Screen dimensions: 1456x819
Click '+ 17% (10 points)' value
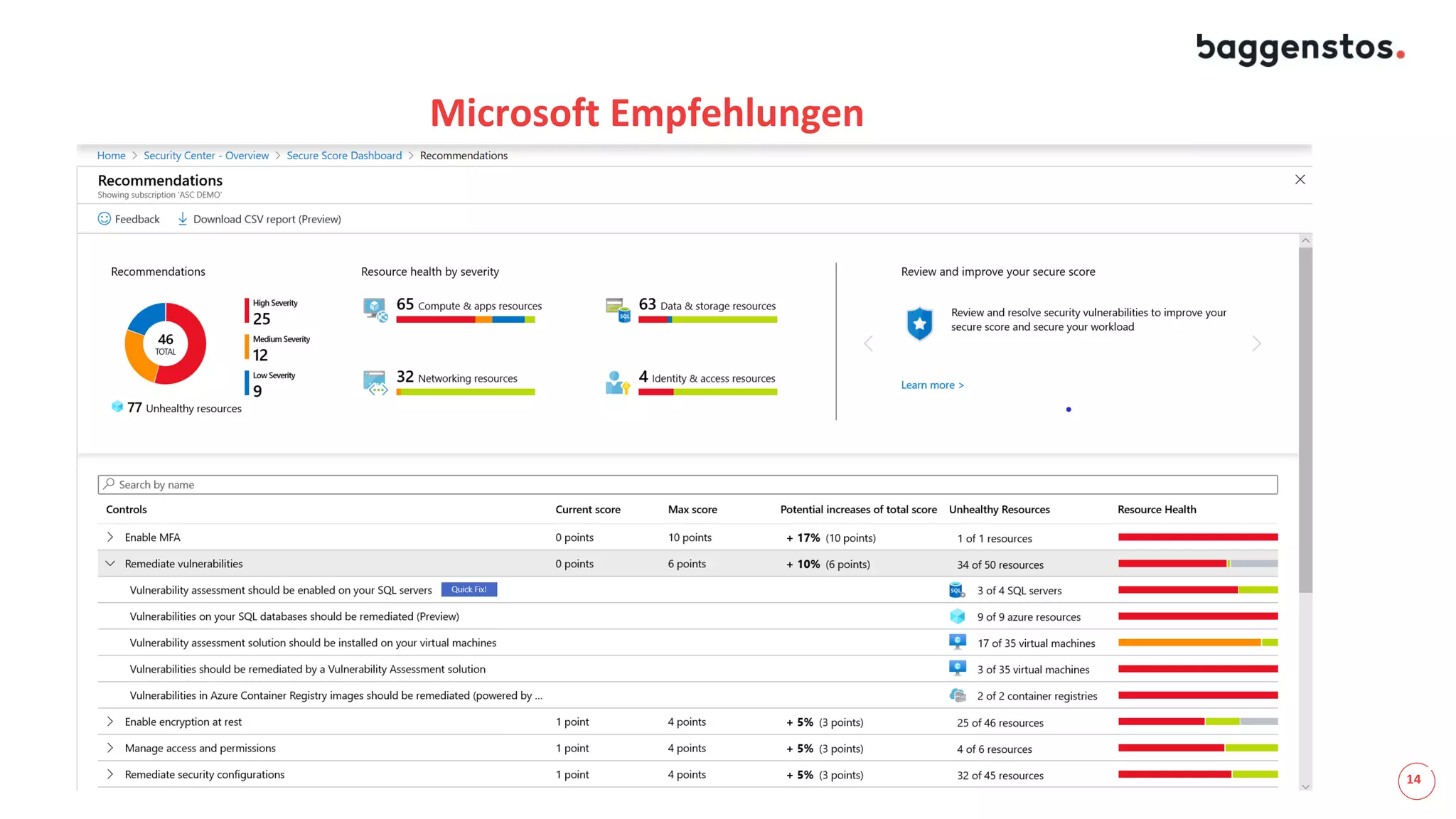click(x=831, y=537)
